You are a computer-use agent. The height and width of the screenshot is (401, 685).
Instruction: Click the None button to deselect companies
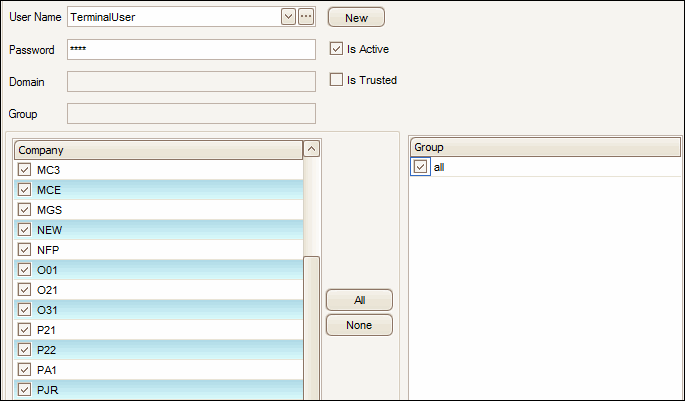point(359,325)
